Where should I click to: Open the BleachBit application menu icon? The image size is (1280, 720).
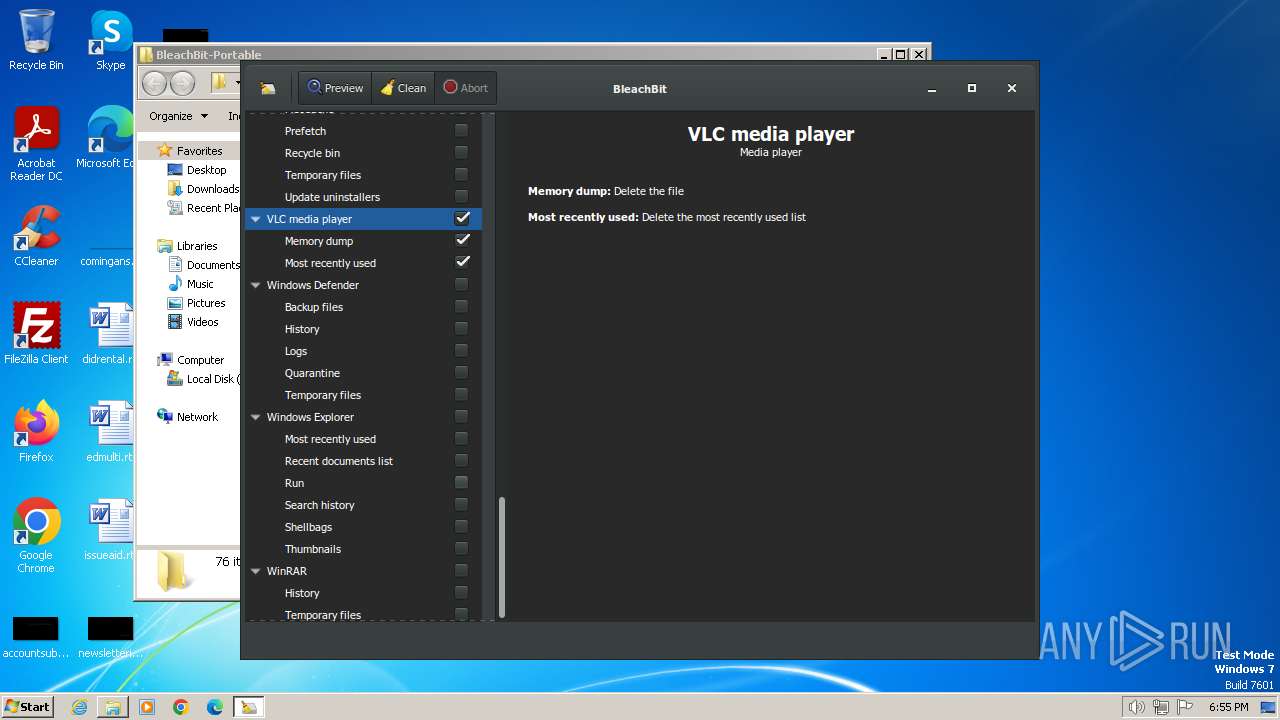[267, 88]
